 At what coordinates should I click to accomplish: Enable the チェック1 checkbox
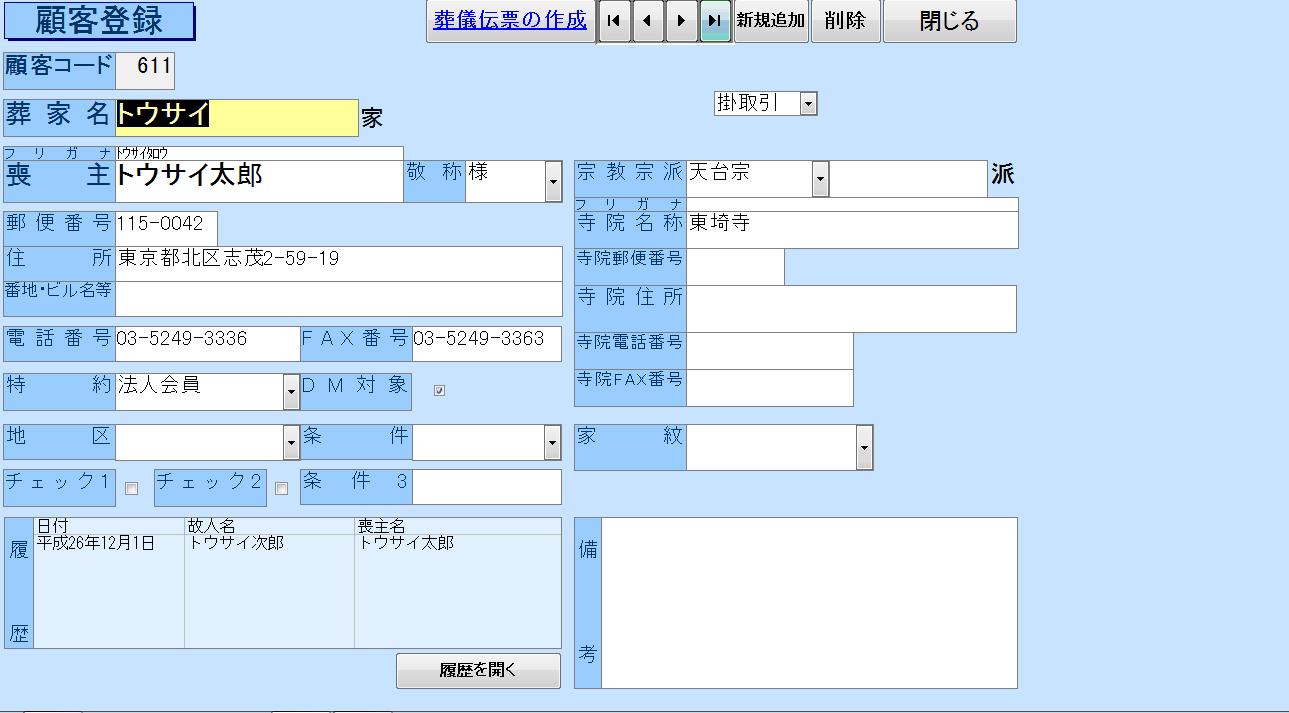point(131,489)
